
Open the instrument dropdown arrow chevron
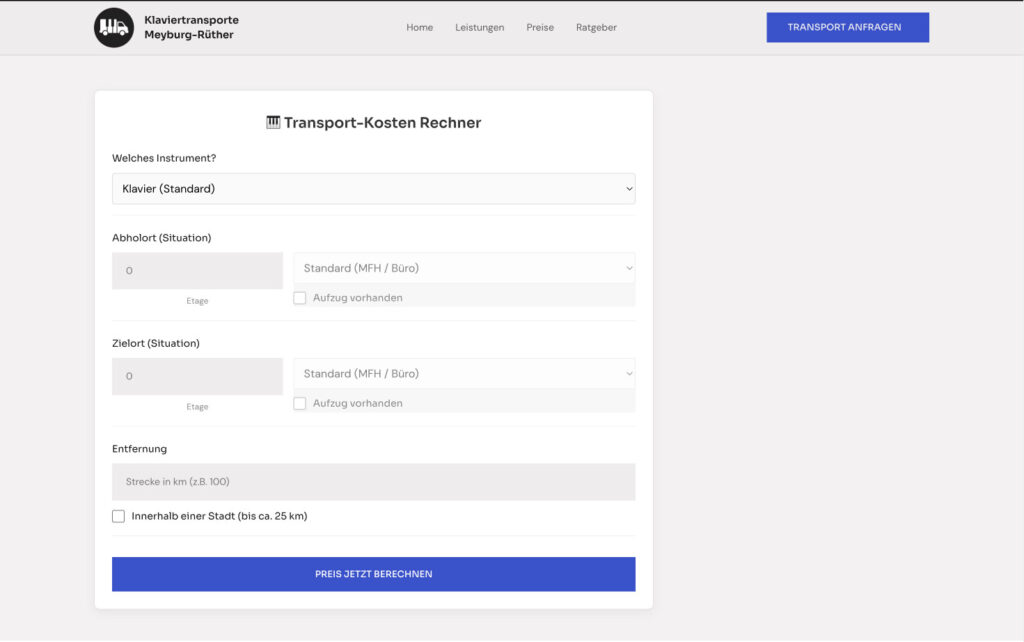point(629,188)
